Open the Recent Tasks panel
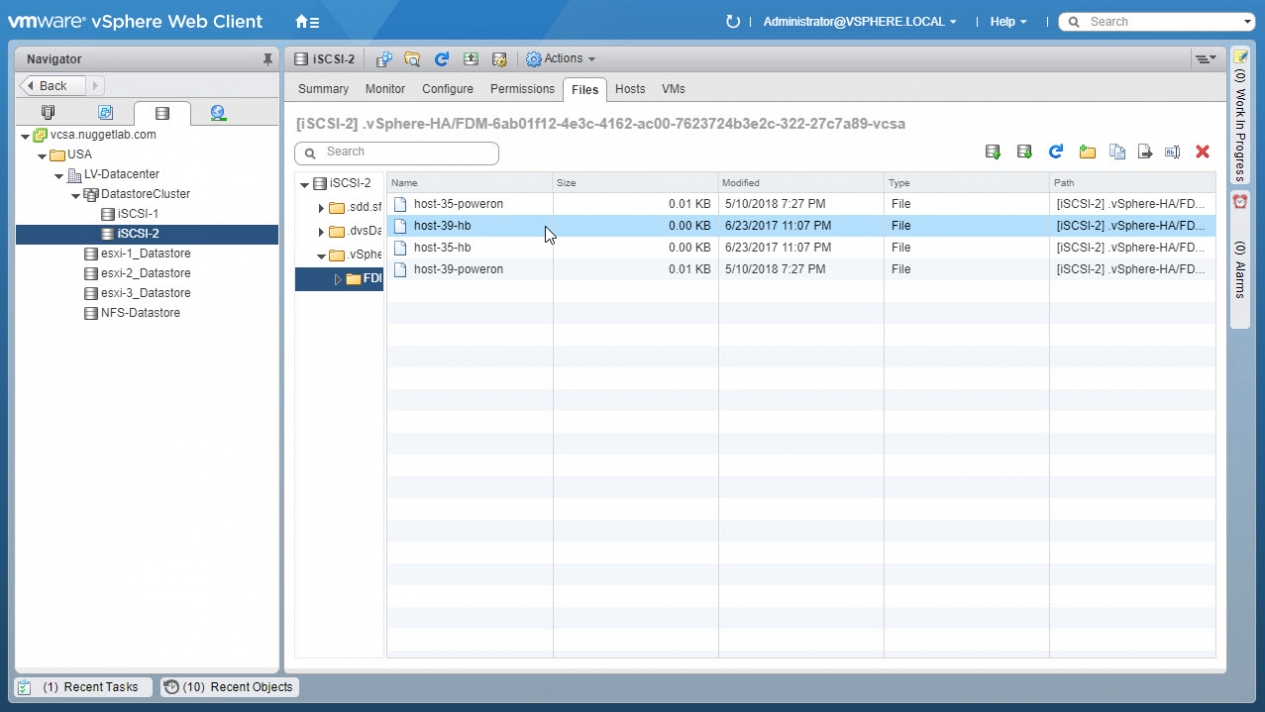The height and width of the screenshot is (712, 1265). tap(84, 687)
